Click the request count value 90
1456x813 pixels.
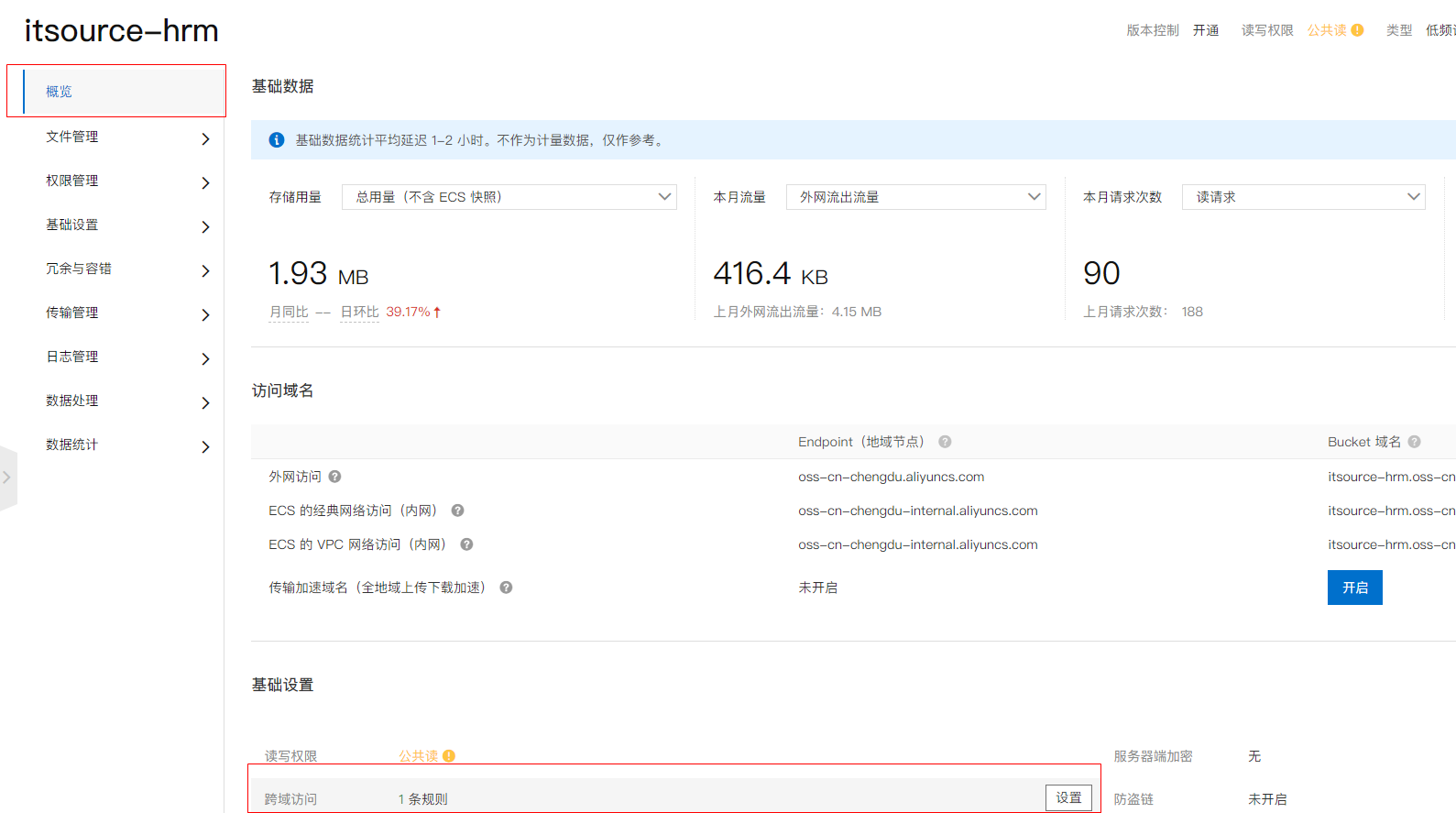(1101, 273)
